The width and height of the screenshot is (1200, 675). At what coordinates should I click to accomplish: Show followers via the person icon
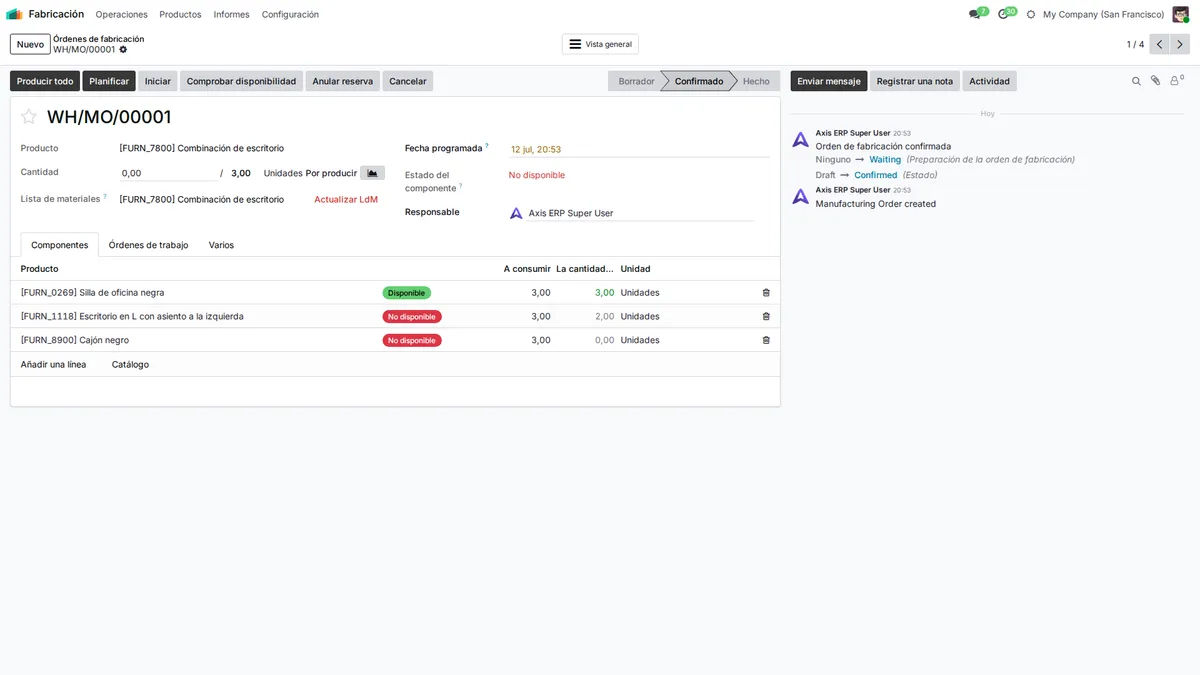click(1176, 80)
